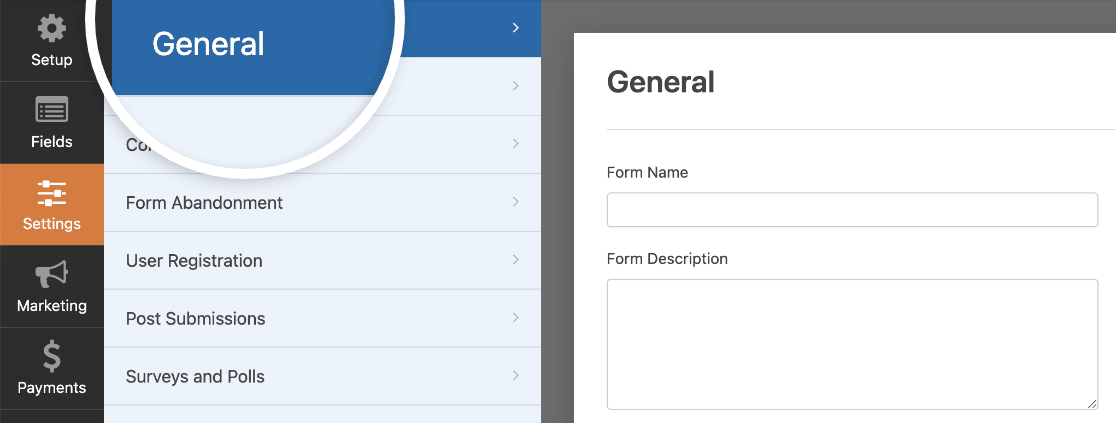Select the General settings section

click(209, 44)
